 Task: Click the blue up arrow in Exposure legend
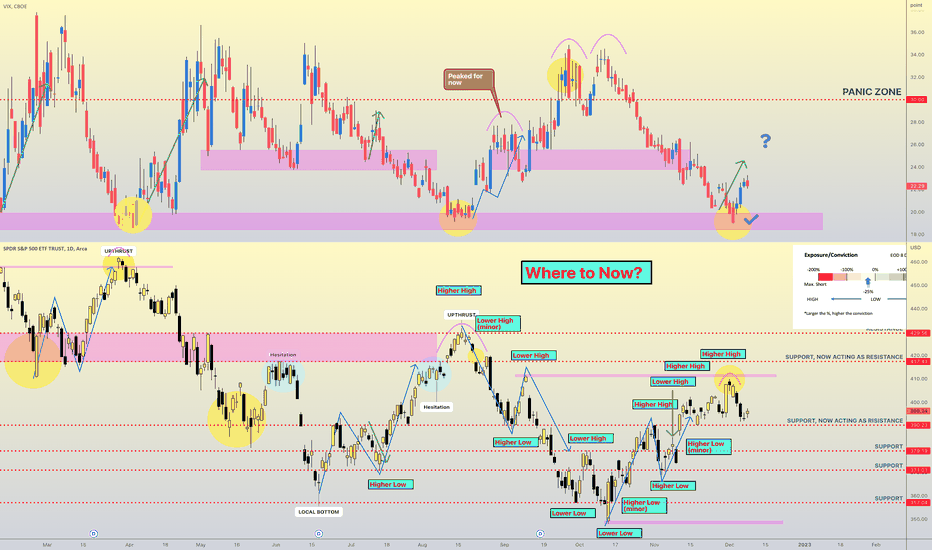pyautogui.click(x=868, y=282)
